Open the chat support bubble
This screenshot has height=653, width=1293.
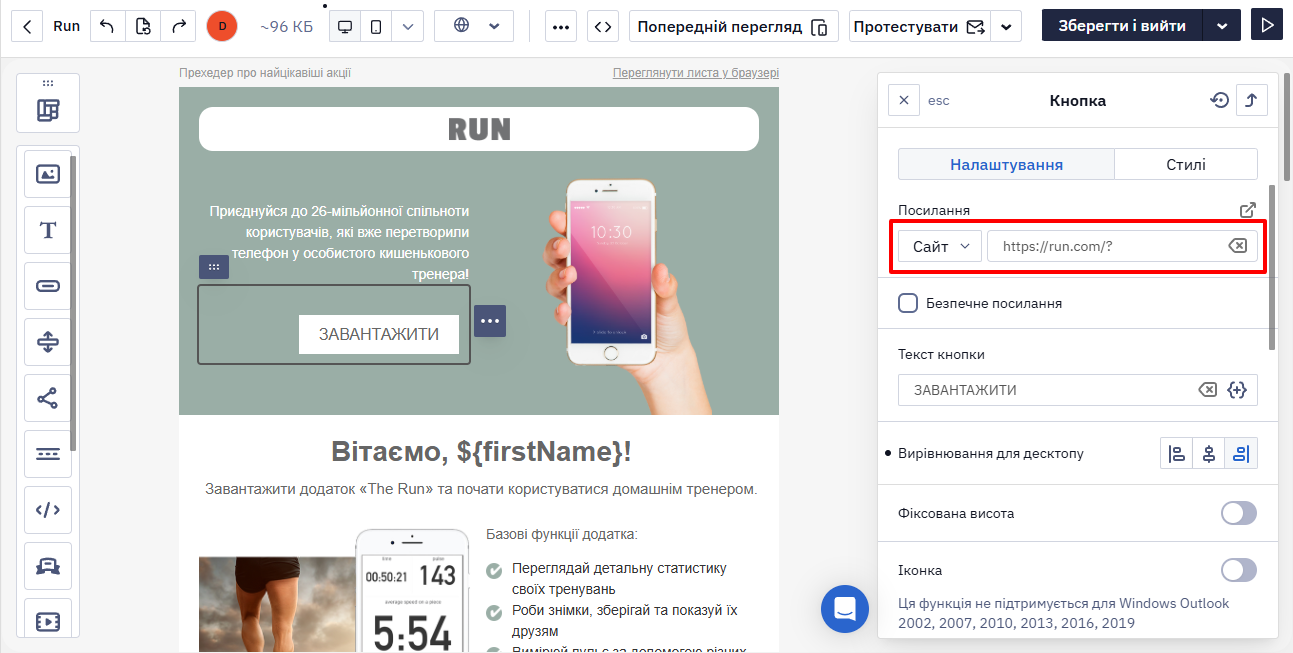(x=845, y=609)
